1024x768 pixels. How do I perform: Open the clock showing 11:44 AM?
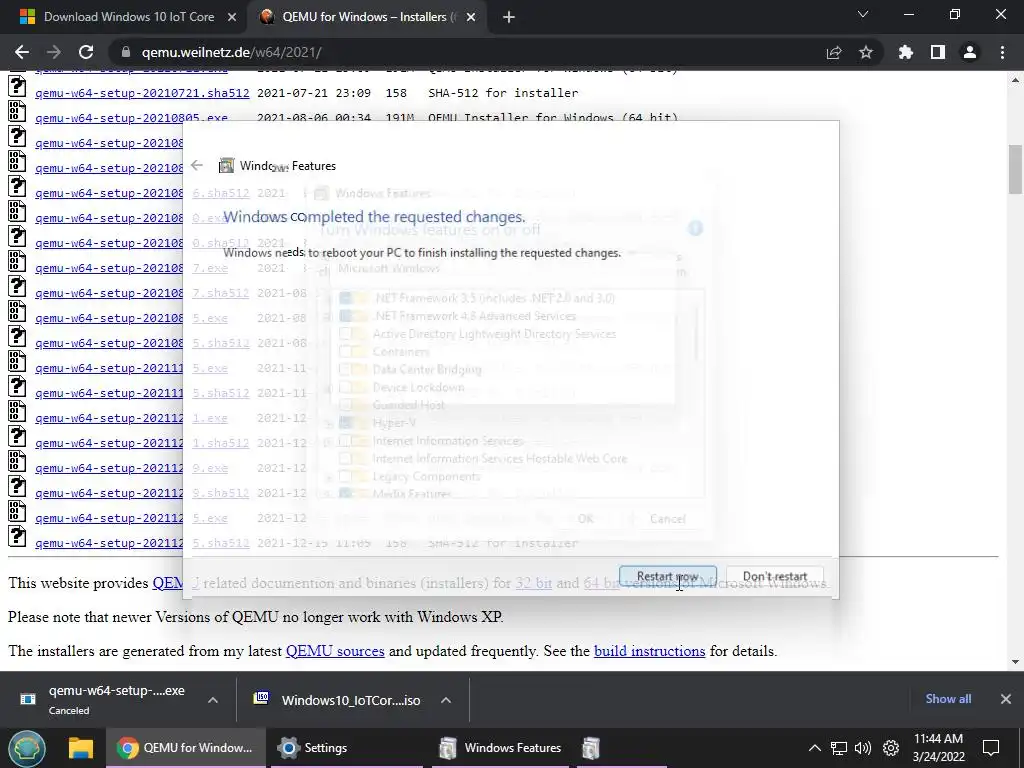[x=938, y=748]
